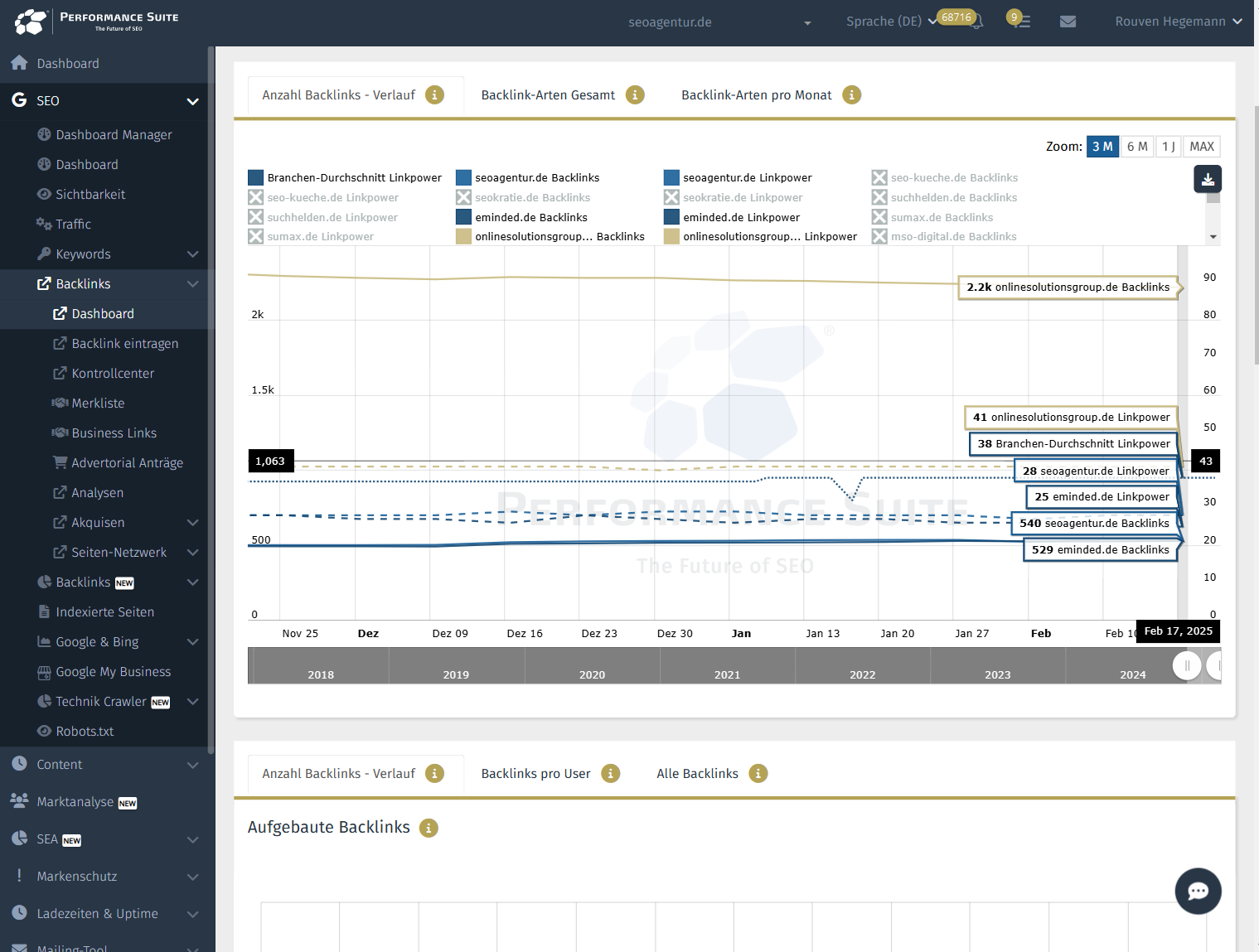Expand Seiten-Netzwerk submenu
The width and height of the screenshot is (1259, 952).
tap(192, 552)
